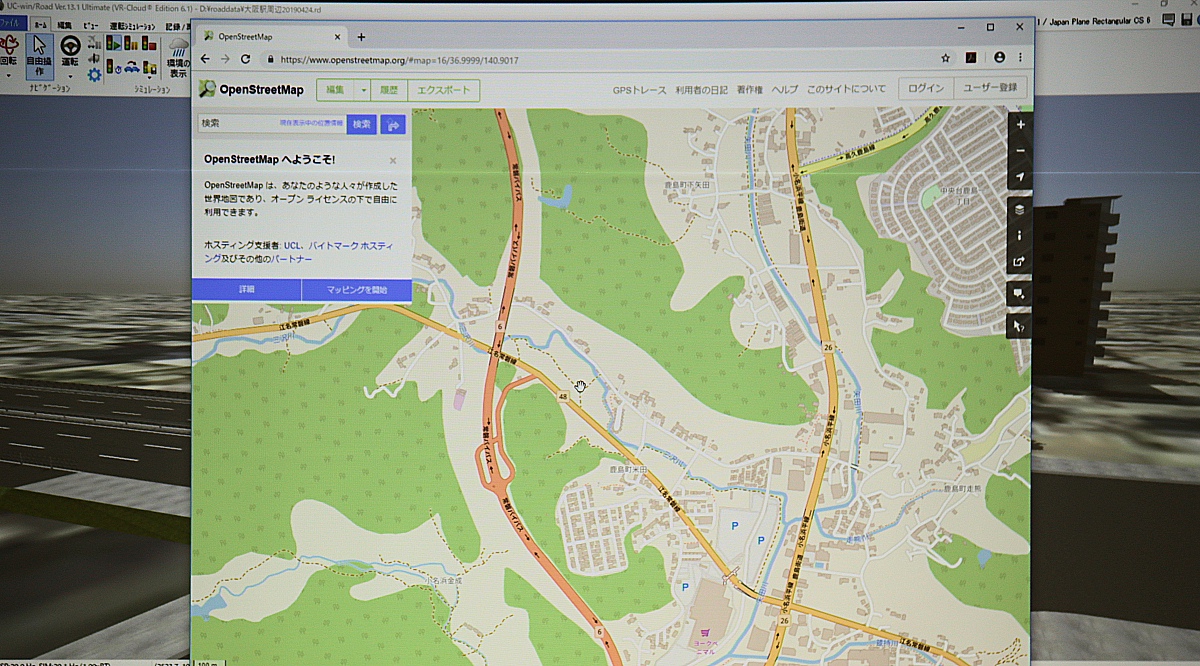This screenshot has width=1200, height=666.
Task: Click the route 48 shield on the map
Action: pyautogui.click(x=564, y=396)
